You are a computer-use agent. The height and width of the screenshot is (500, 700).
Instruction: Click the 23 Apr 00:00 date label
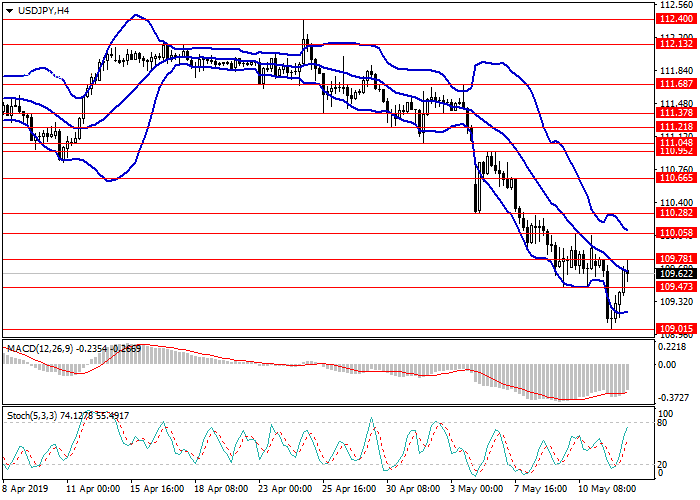pos(283,490)
